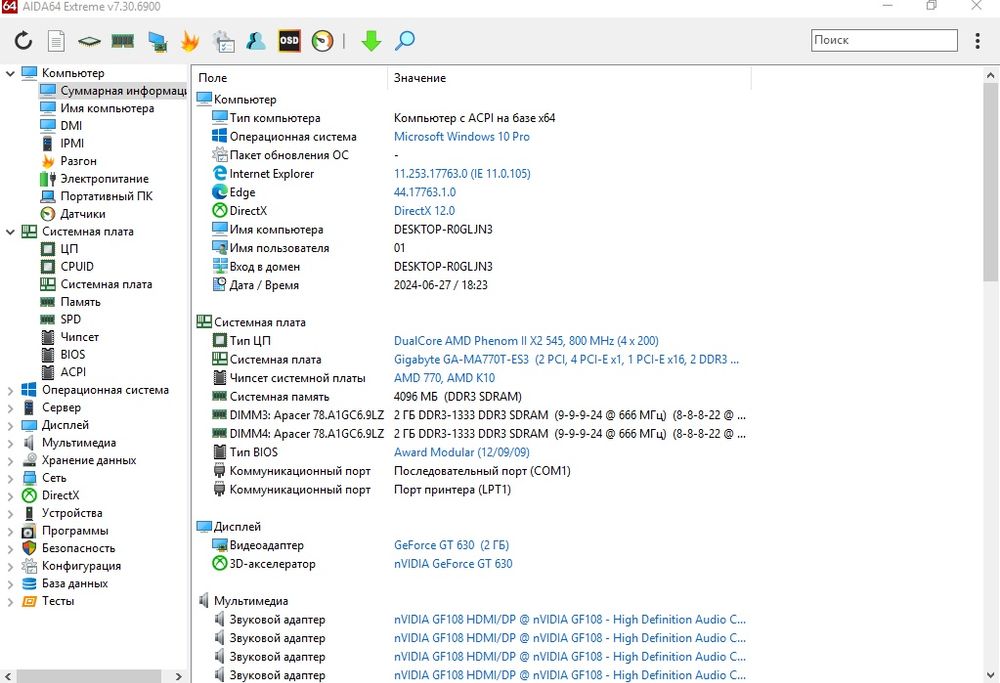Select Память tree item

(x=80, y=302)
